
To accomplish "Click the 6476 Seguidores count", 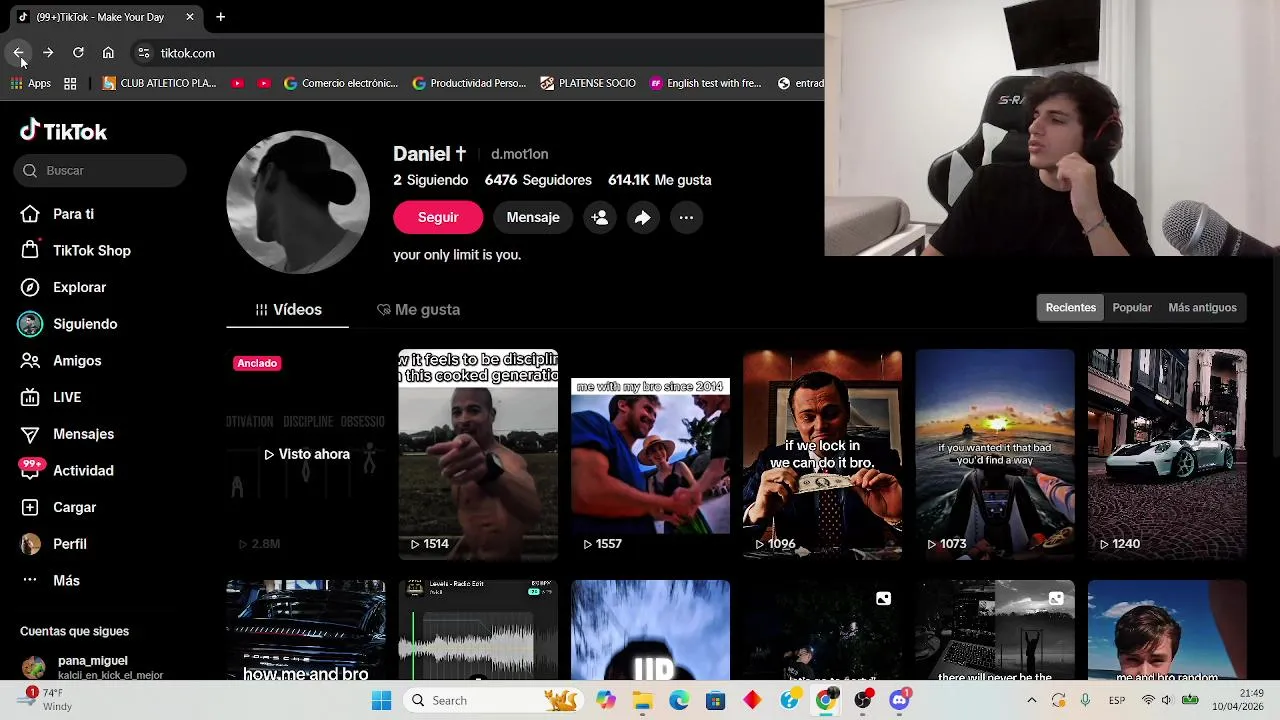I will coord(538,180).
